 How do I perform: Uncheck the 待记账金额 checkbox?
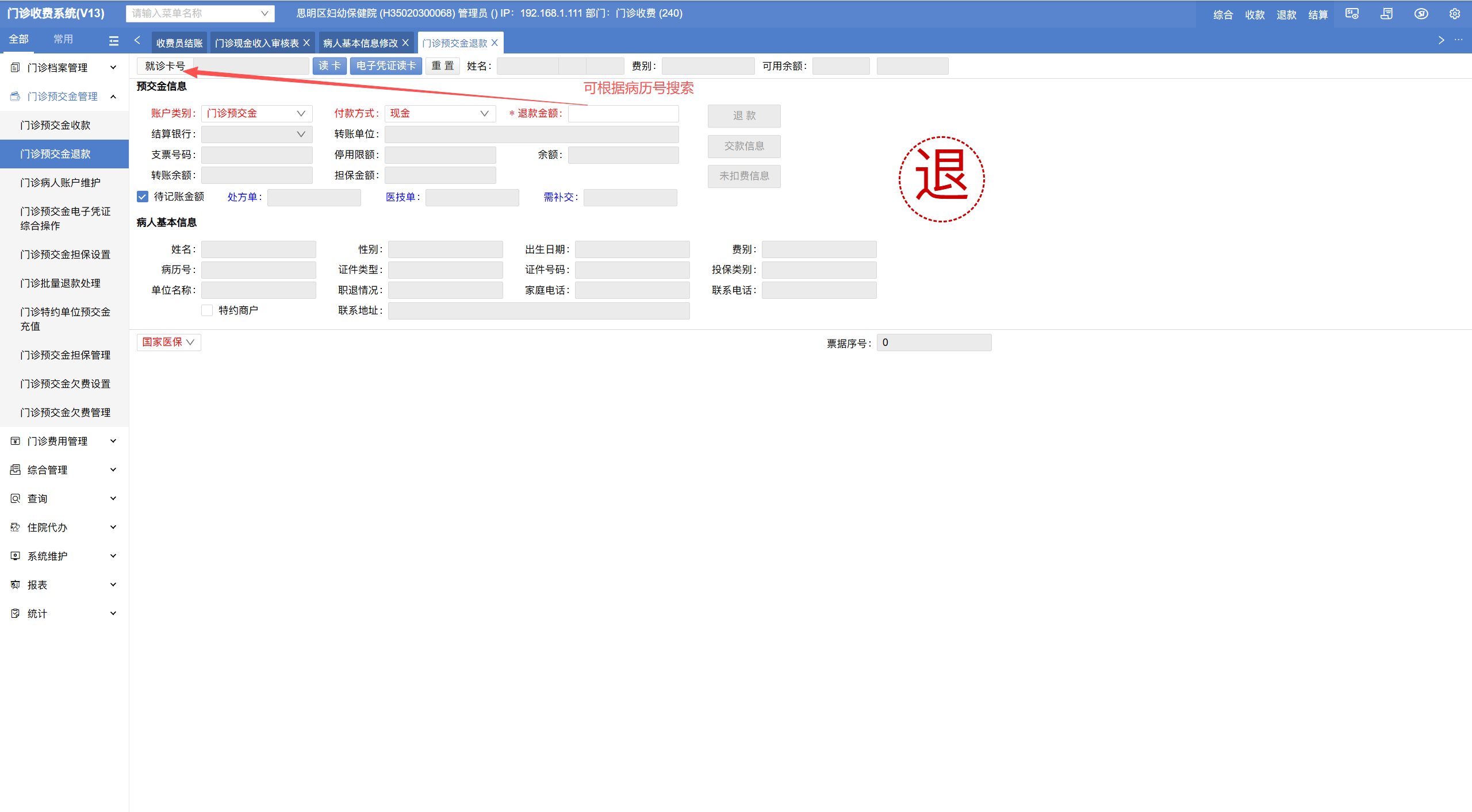(143, 197)
